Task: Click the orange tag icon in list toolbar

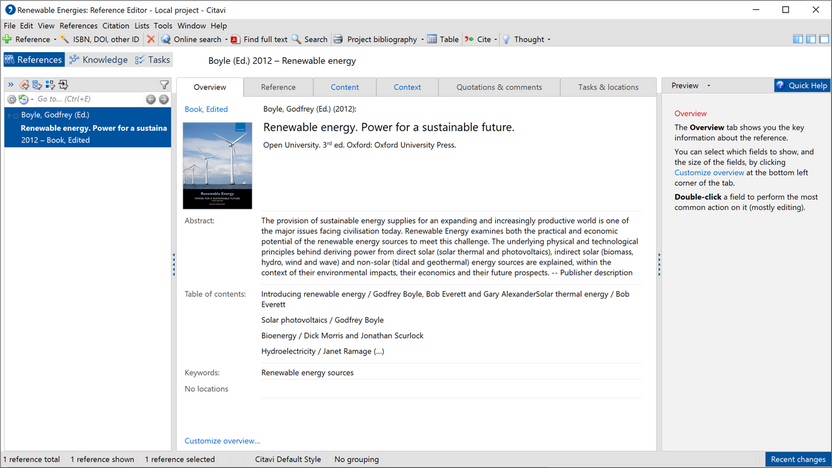Action: click(24, 85)
